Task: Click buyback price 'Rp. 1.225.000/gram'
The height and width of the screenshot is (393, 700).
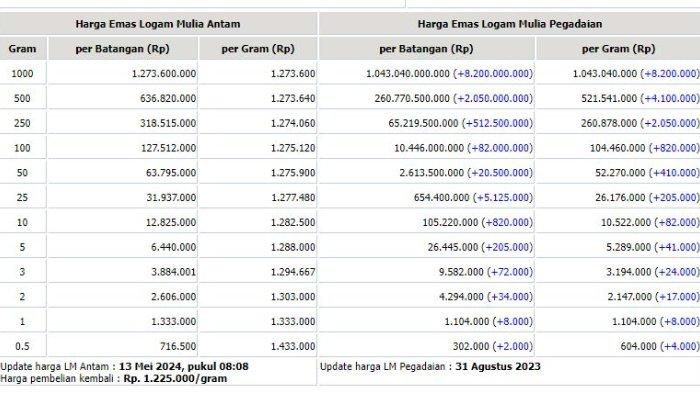Action: point(175,379)
